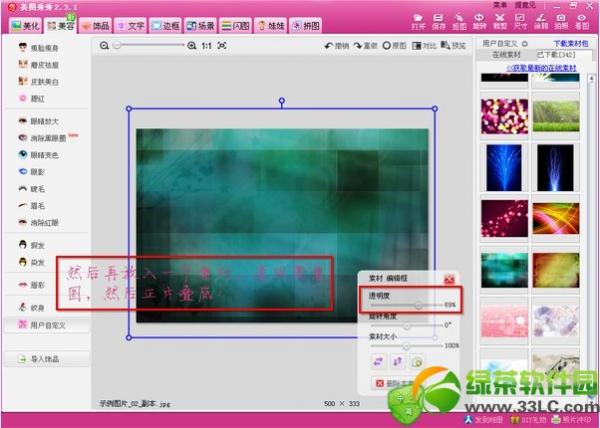
Task: Select the 裁剪 crop scissors icon
Action: tap(500, 22)
